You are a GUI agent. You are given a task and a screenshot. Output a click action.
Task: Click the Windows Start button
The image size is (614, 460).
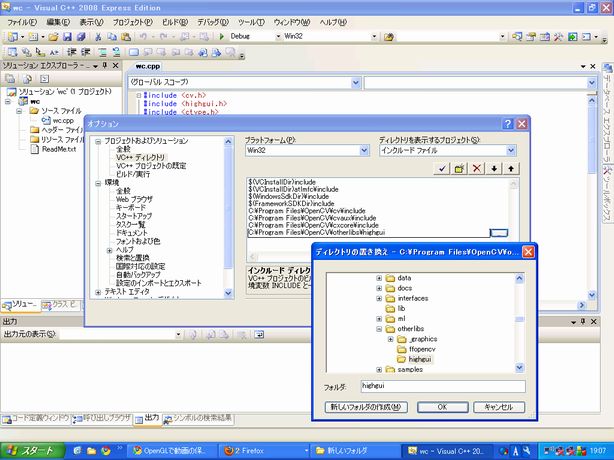33,451
